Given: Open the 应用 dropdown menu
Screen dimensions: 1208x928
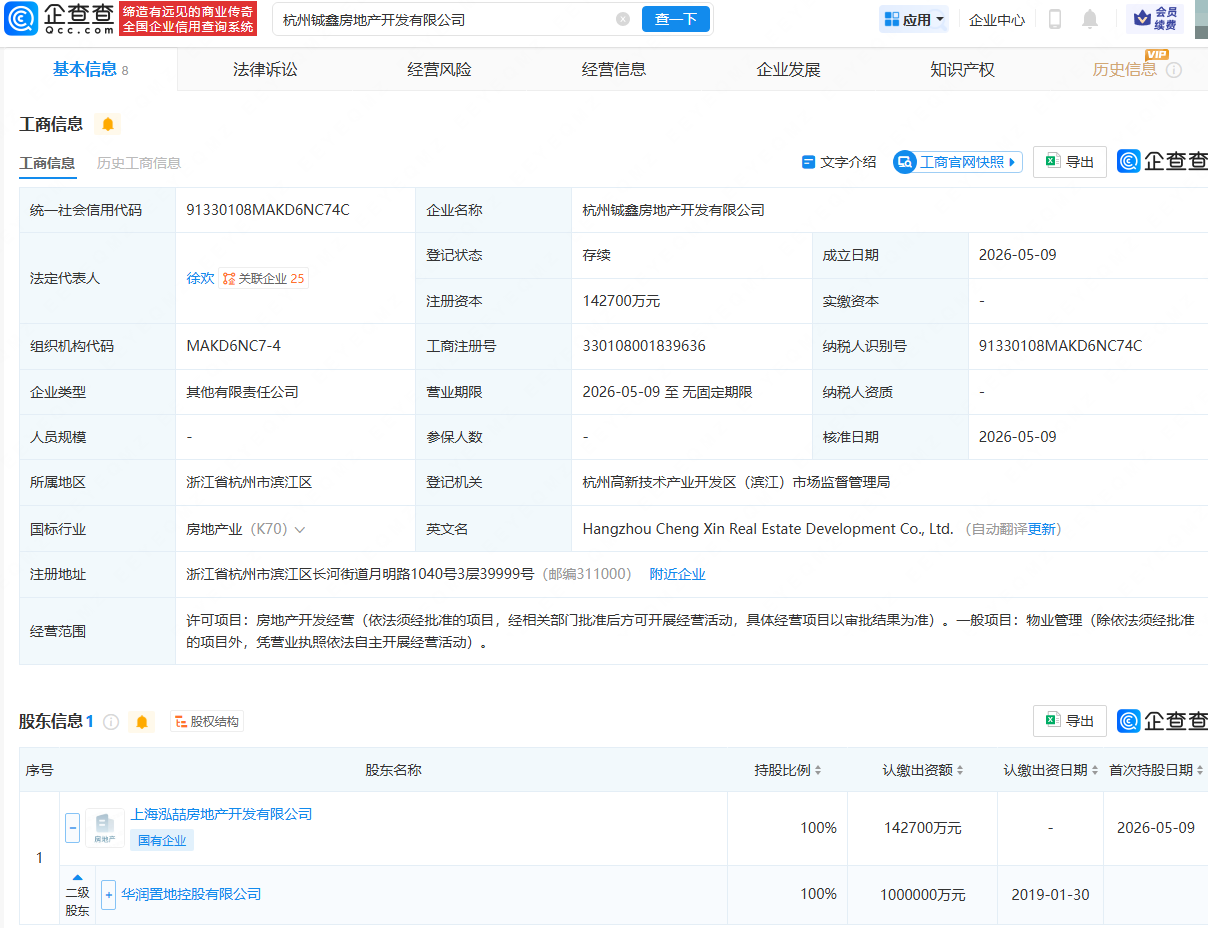Looking at the screenshot, I should (x=914, y=19).
